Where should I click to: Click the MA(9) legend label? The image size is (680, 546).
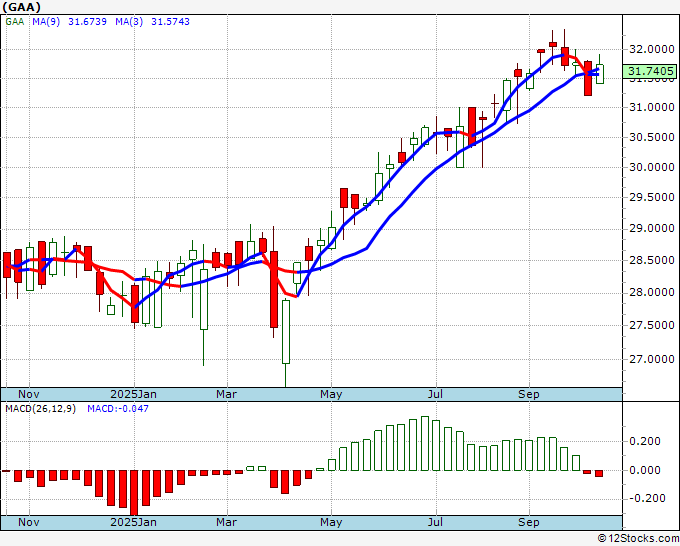coord(46,22)
